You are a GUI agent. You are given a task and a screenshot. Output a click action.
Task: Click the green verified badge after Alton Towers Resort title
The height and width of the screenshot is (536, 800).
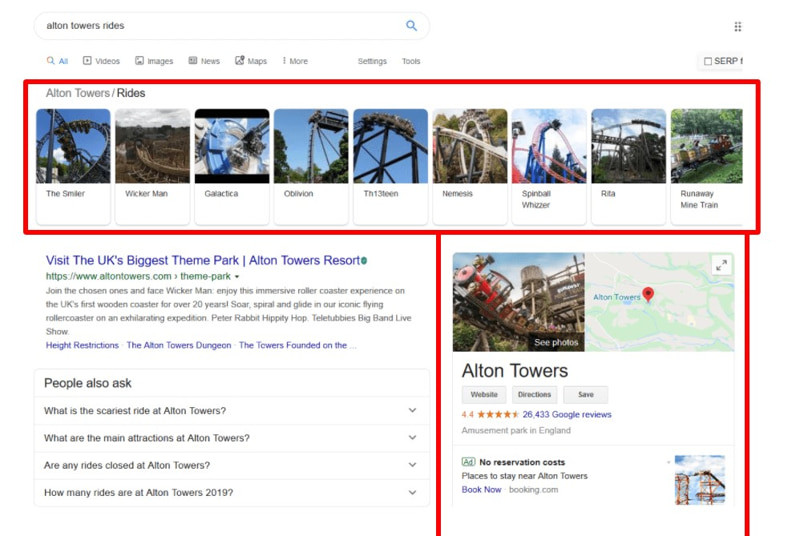[x=364, y=261]
